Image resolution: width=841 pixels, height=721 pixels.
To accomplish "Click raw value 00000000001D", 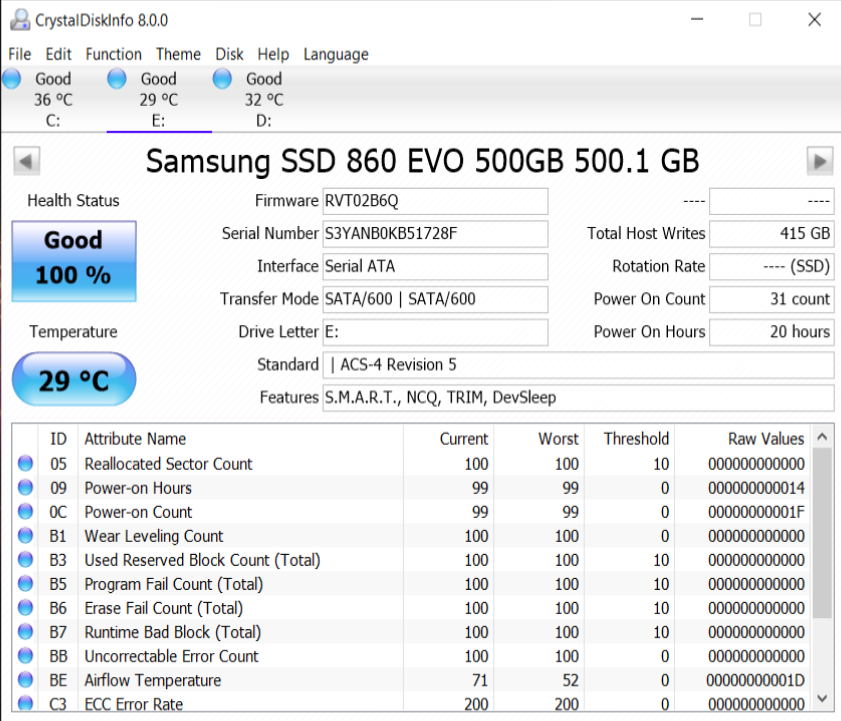I will [x=756, y=681].
